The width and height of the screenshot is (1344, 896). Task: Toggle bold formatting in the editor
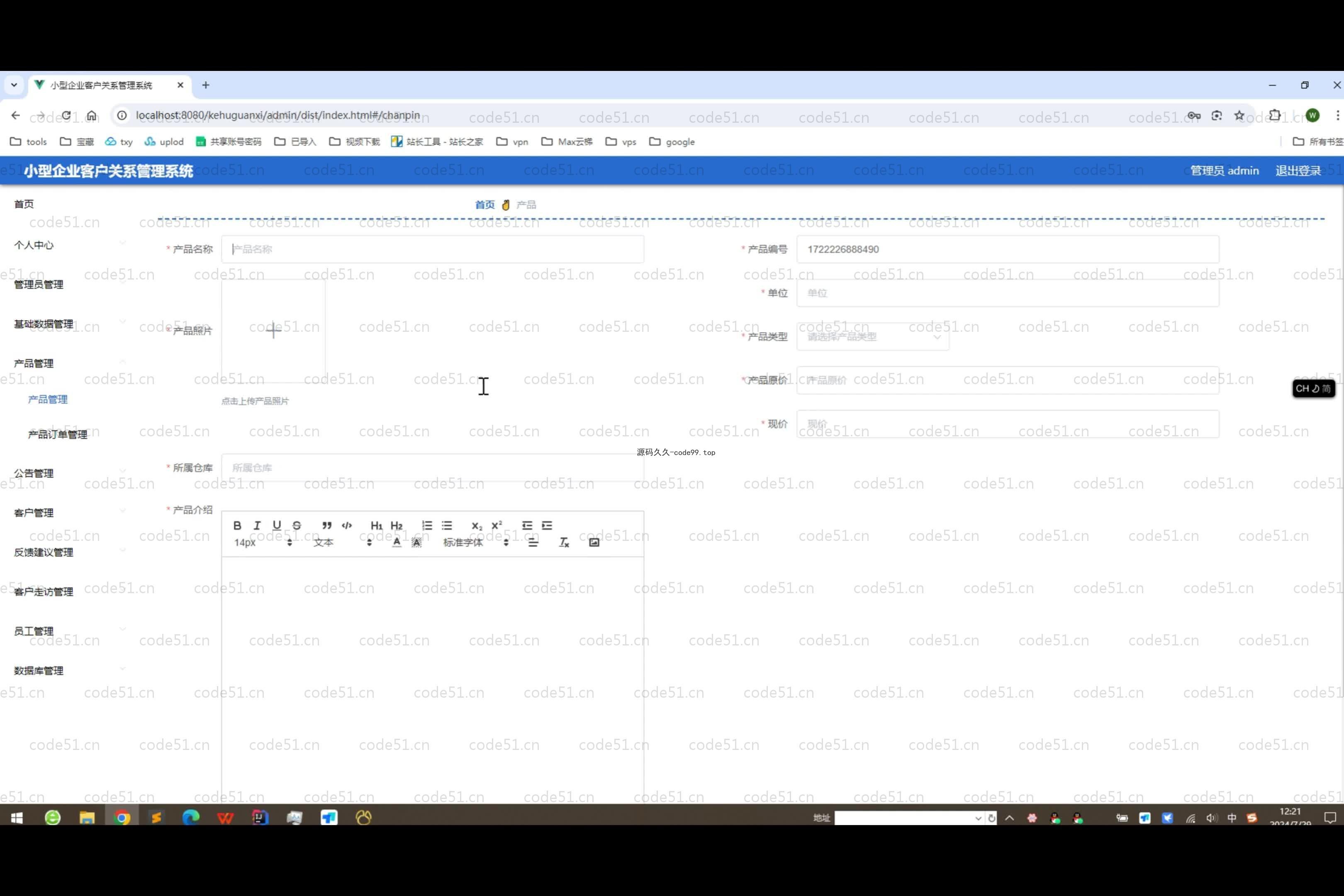(x=237, y=525)
